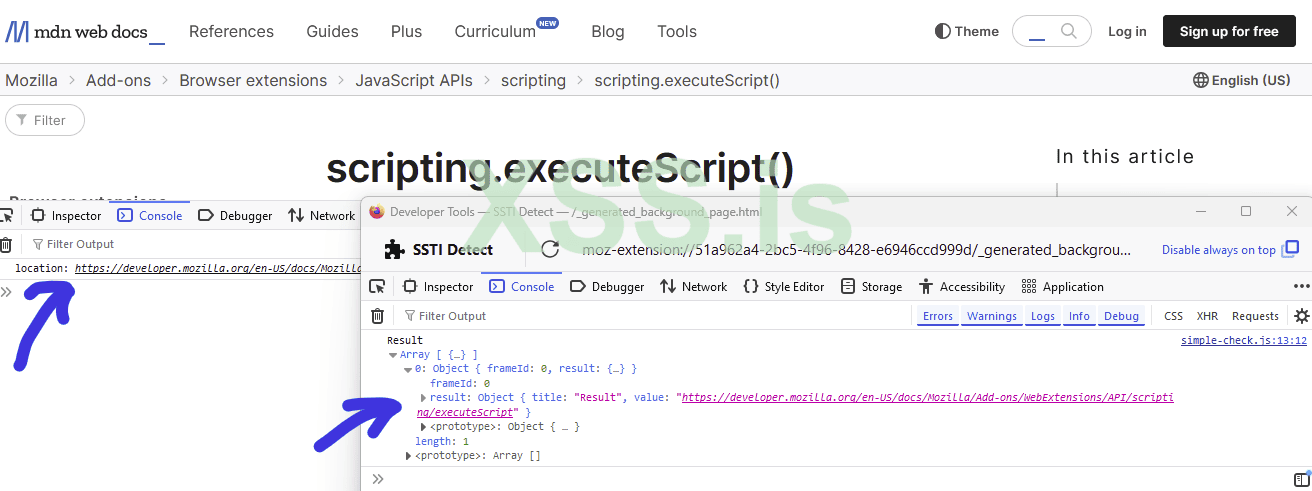Reload the SSTI Detect extension
This screenshot has height=491, width=1312.
tap(549, 249)
